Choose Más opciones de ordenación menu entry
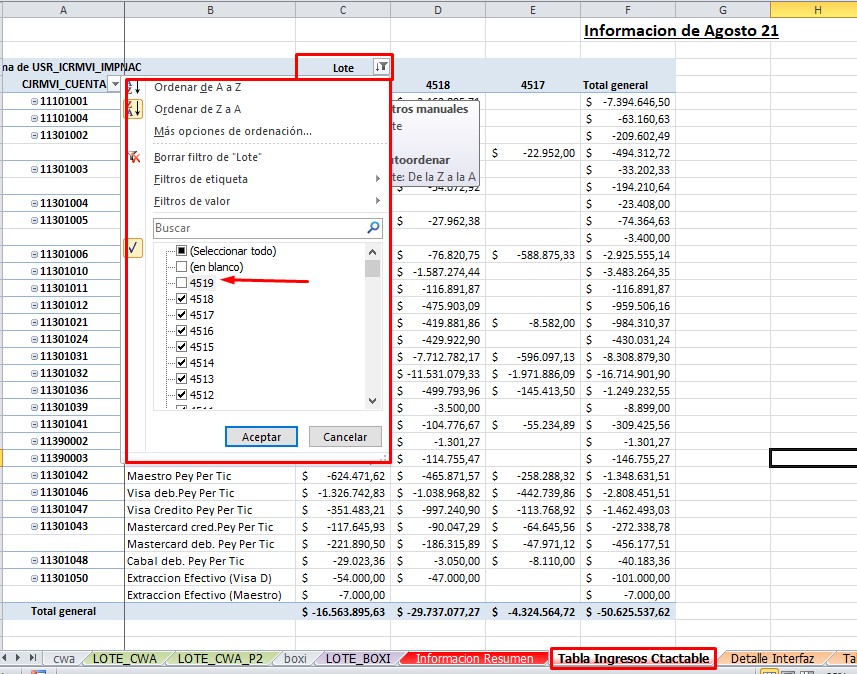 [233, 131]
